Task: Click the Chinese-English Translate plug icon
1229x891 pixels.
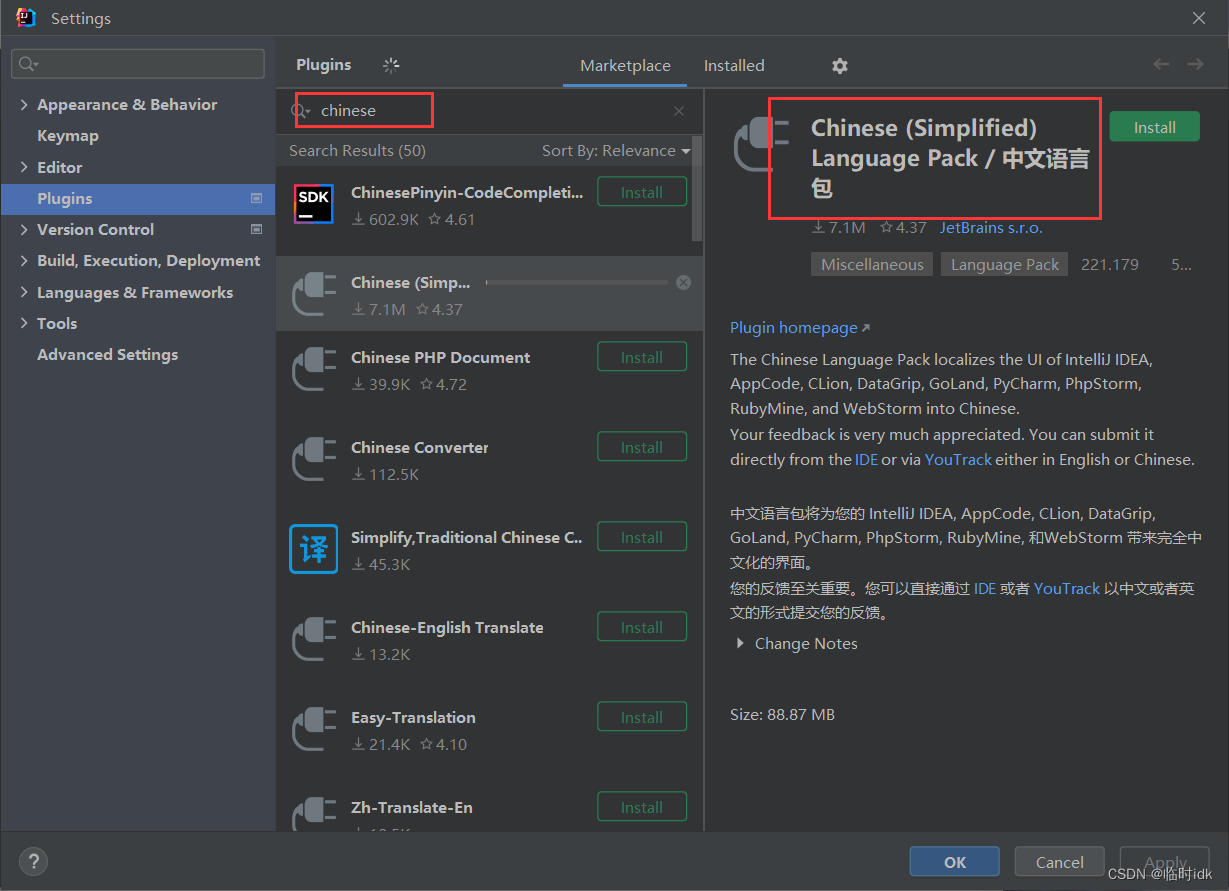Action: (314, 639)
